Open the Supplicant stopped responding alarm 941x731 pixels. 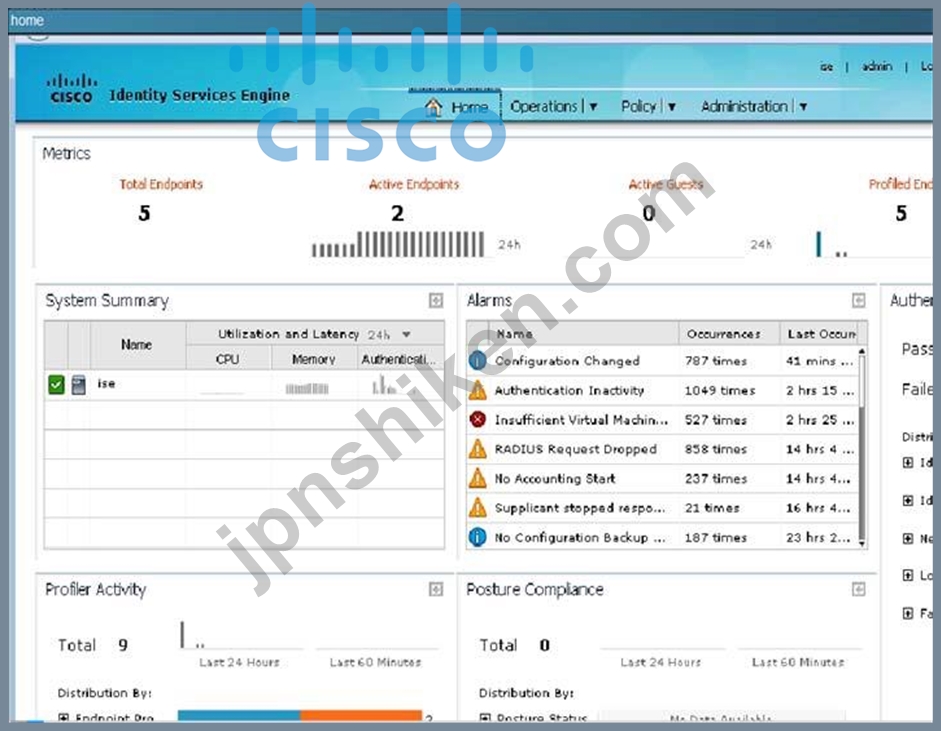(x=580, y=508)
